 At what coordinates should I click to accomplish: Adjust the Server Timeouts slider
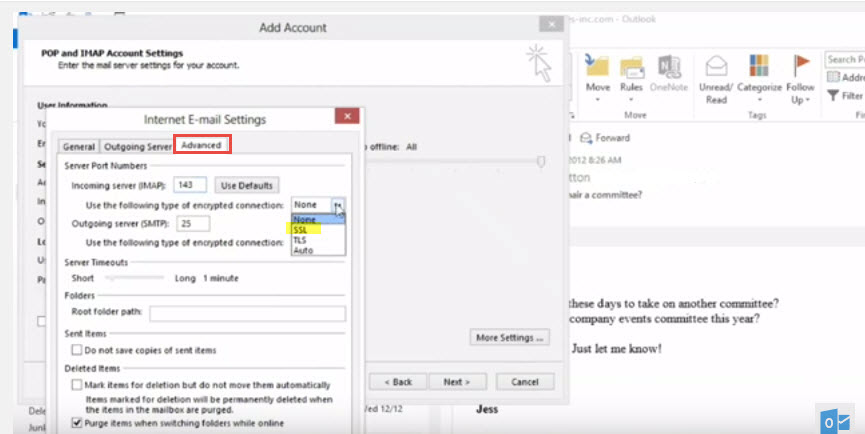click(134, 278)
